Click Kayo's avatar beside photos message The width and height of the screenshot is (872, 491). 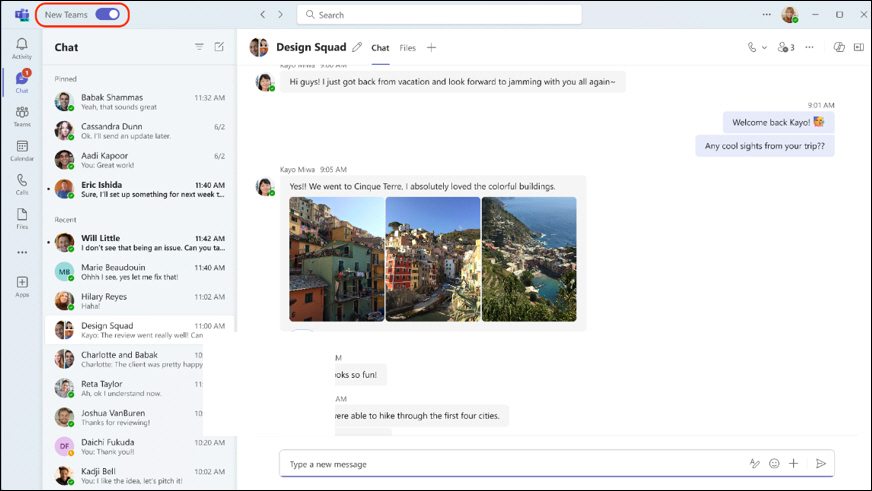tap(265, 186)
